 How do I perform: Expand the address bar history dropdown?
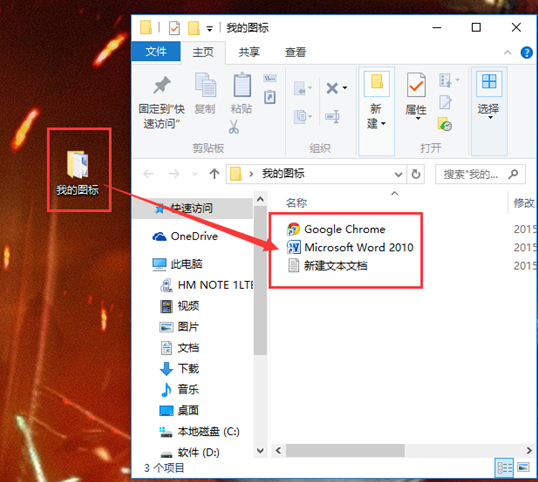398,174
